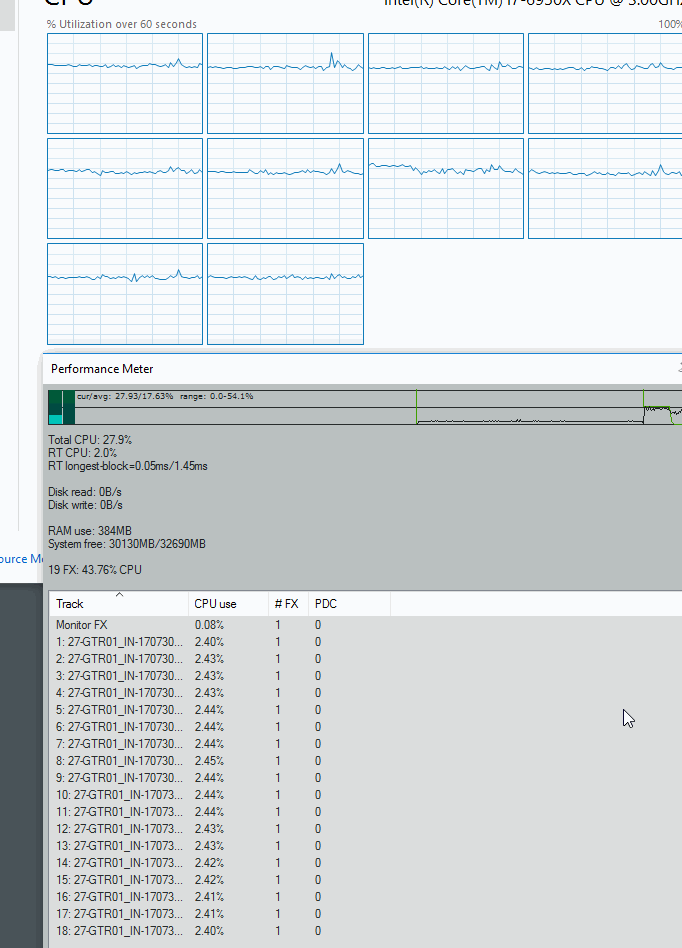Select track row 6: 27-GTR01_IN-170730

pyautogui.click(x=365, y=726)
